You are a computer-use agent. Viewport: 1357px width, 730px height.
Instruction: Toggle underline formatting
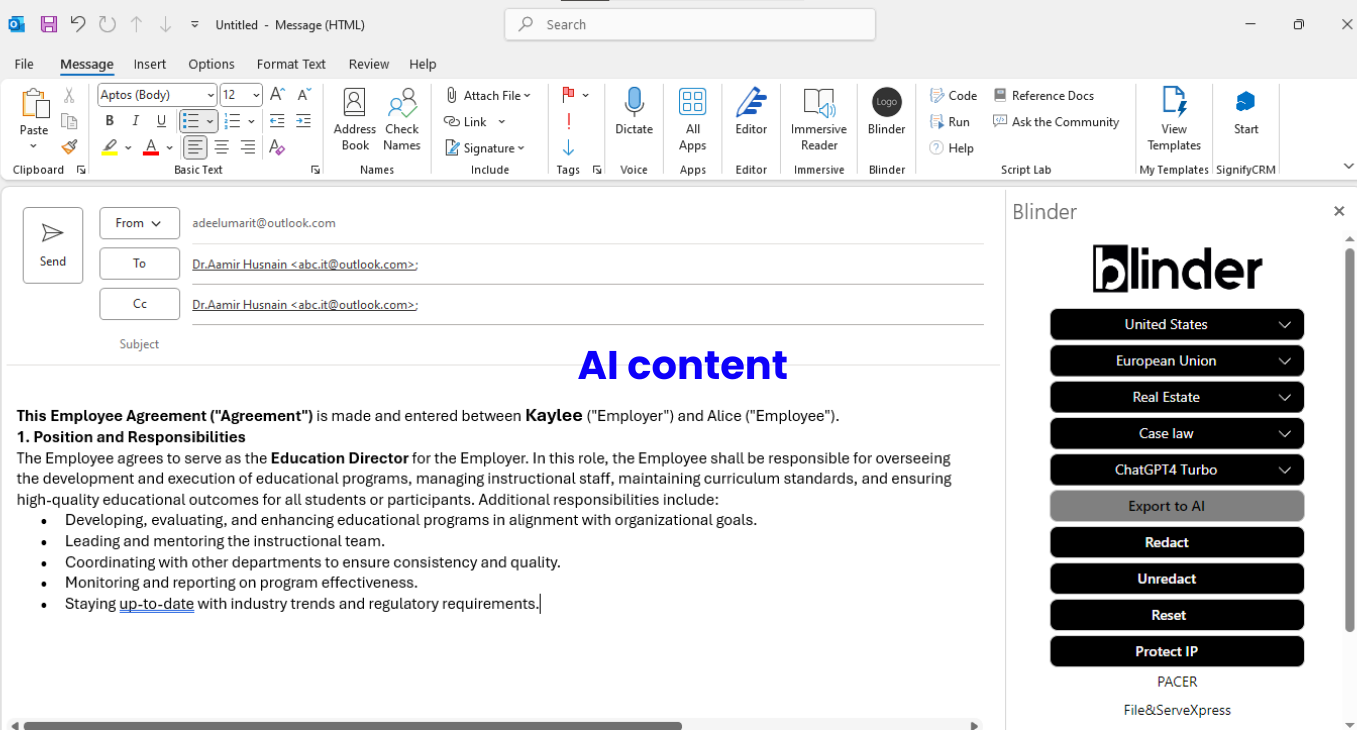(x=161, y=120)
